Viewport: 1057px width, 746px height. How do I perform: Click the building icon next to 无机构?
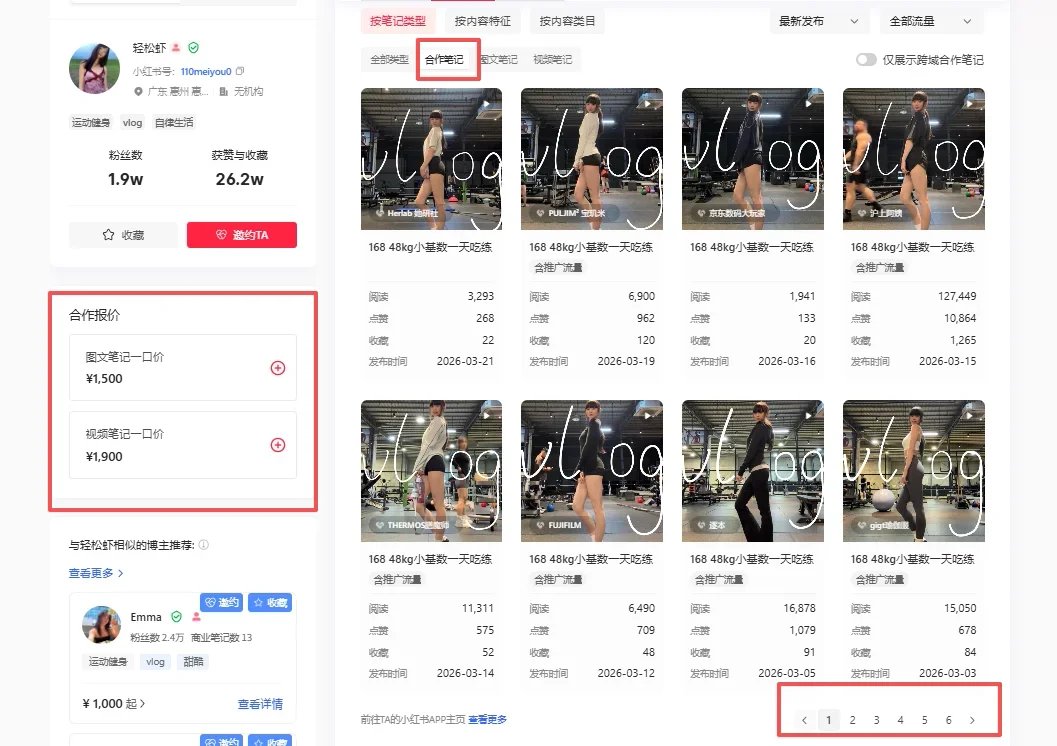(x=224, y=91)
